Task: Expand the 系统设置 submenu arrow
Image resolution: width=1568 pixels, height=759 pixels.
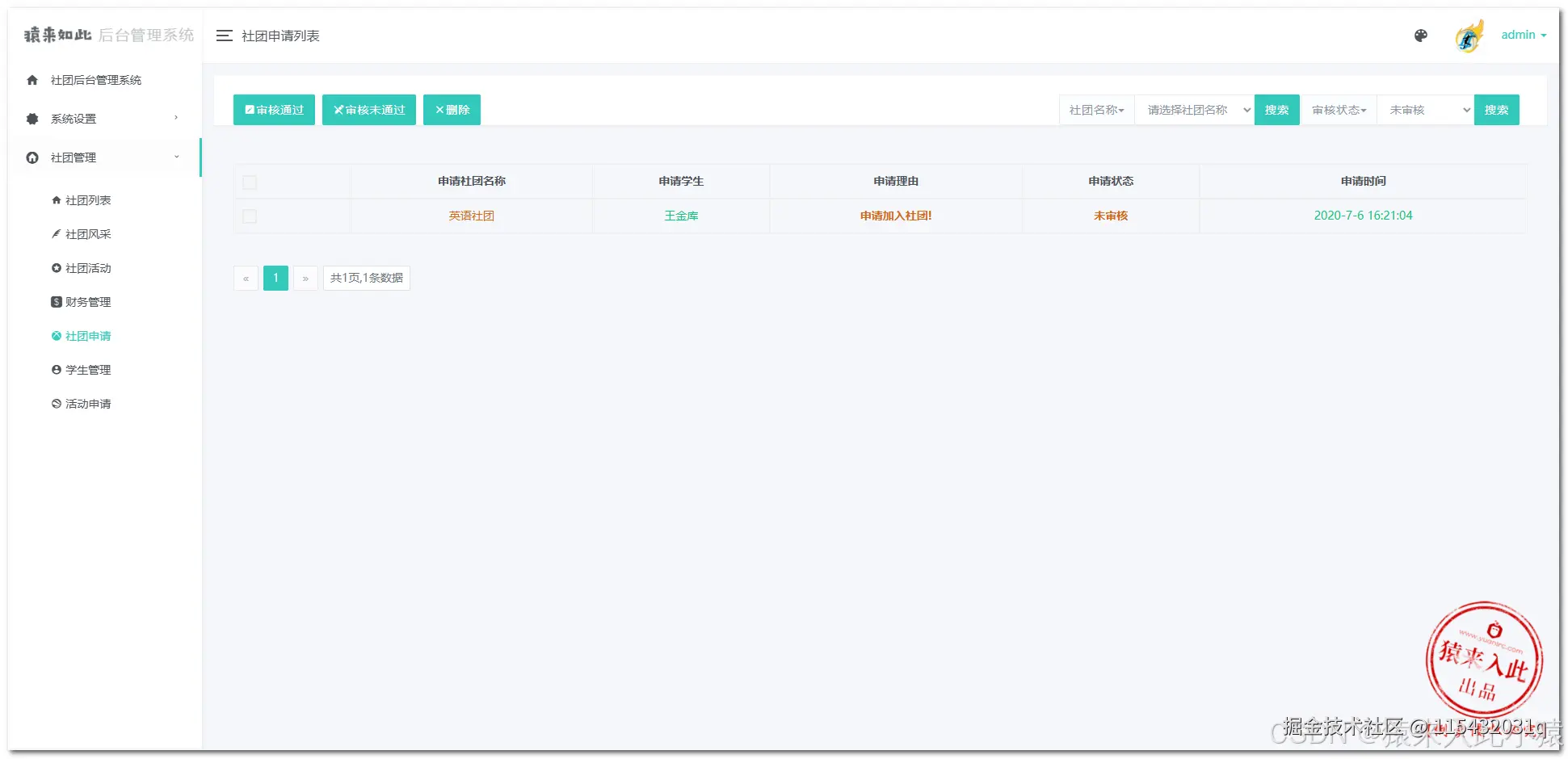Action: (176, 118)
